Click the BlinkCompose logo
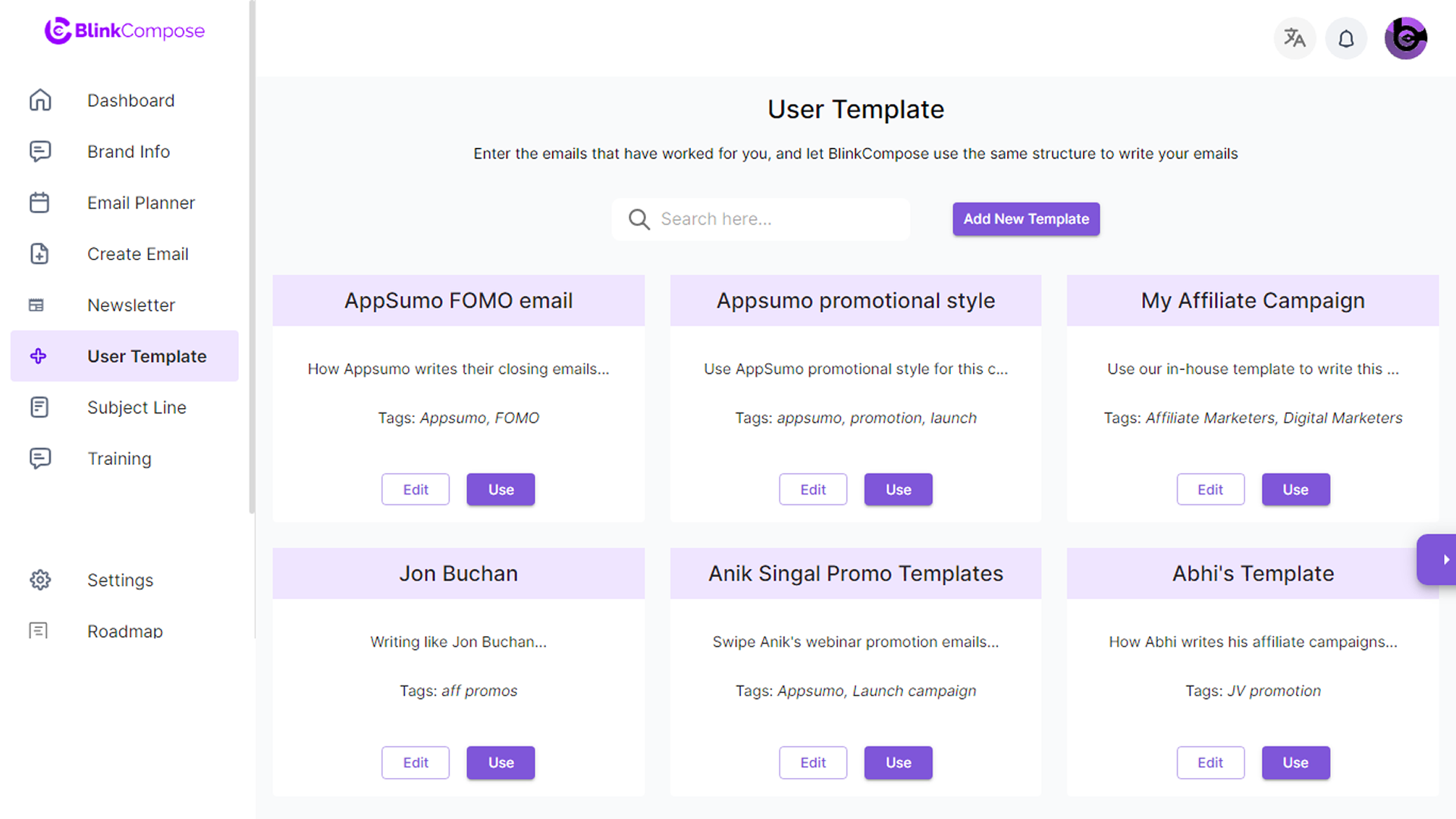 coord(125,31)
